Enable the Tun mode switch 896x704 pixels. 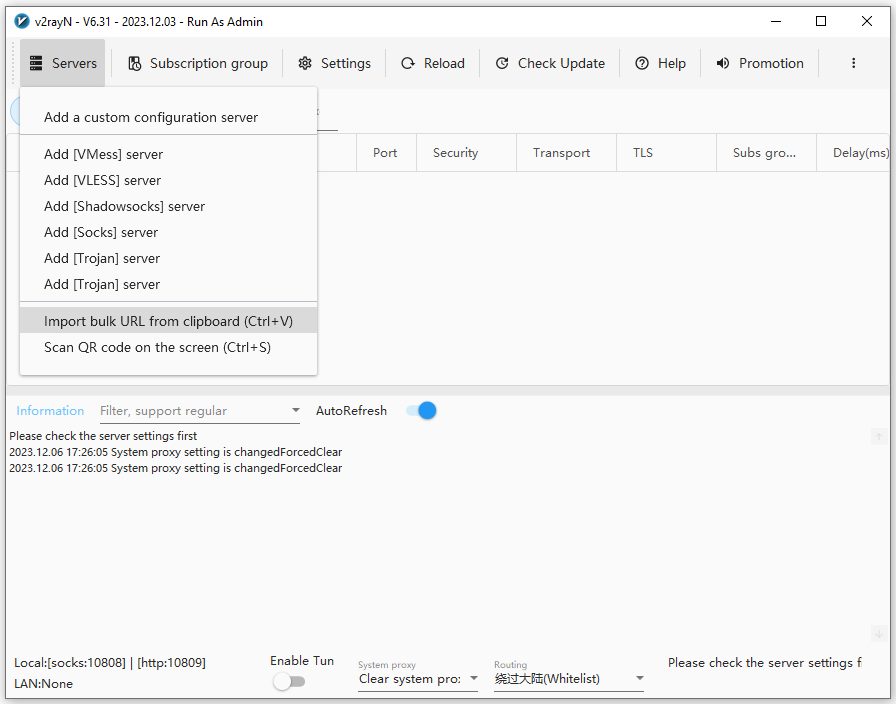289,681
